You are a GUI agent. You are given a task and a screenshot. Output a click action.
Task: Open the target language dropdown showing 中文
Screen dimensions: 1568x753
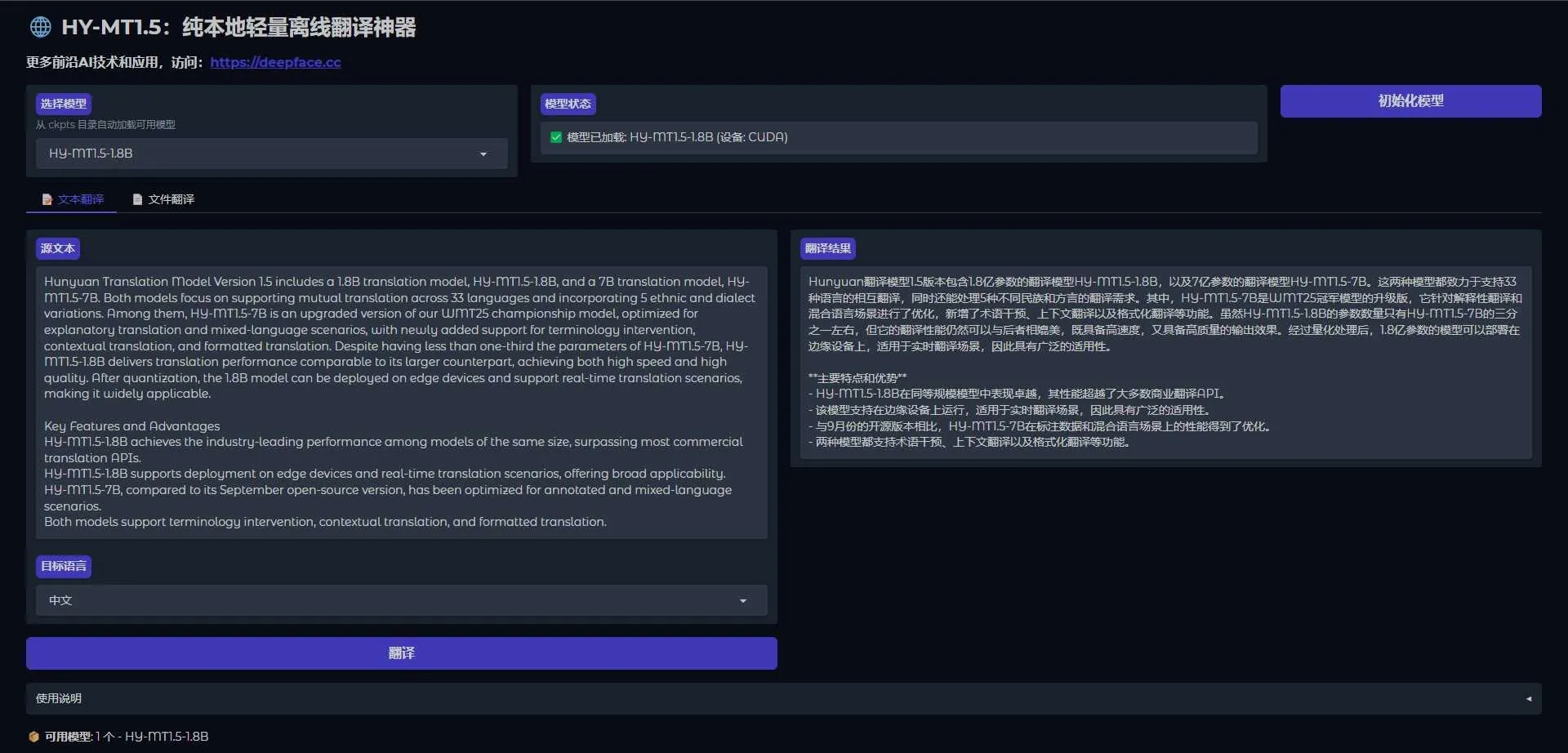click(402, 600)
